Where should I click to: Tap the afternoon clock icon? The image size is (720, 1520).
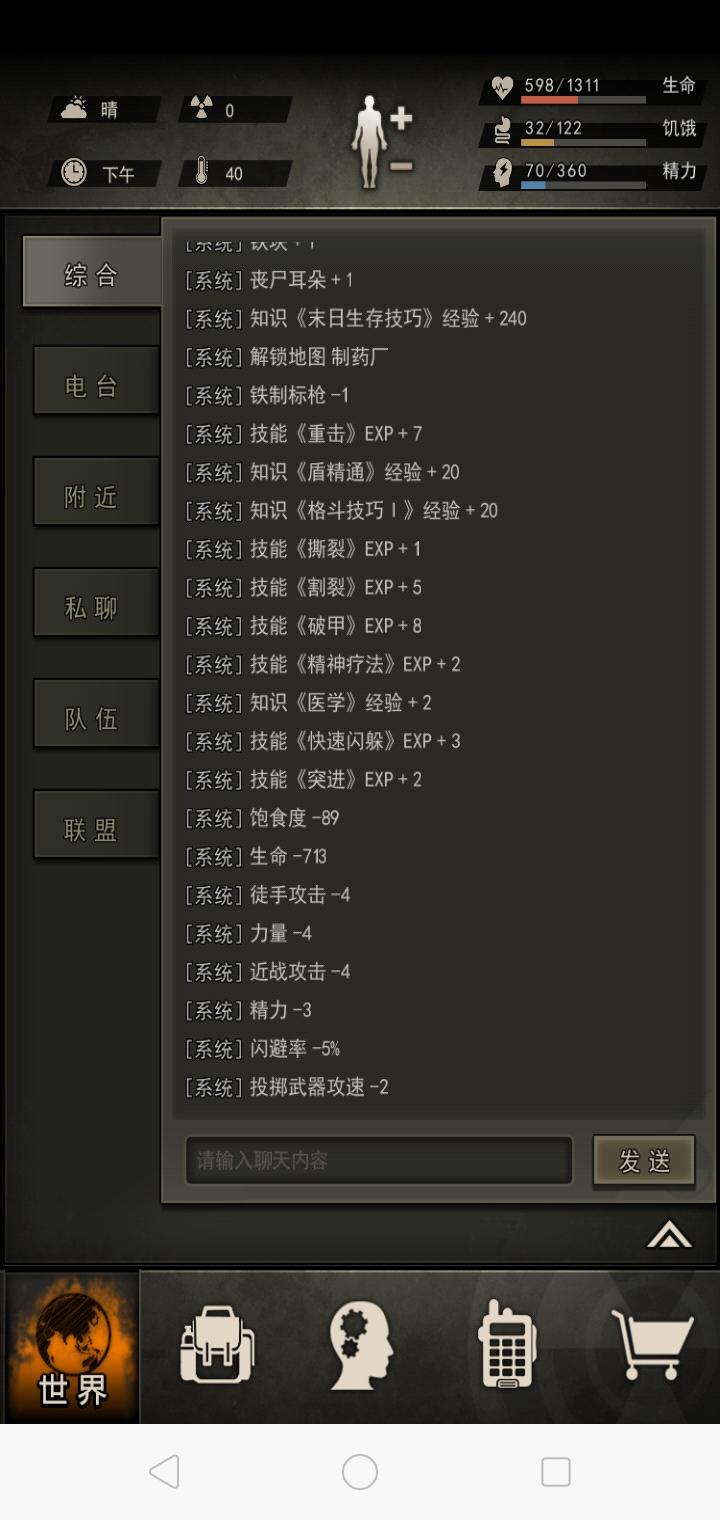click(73, 173)
